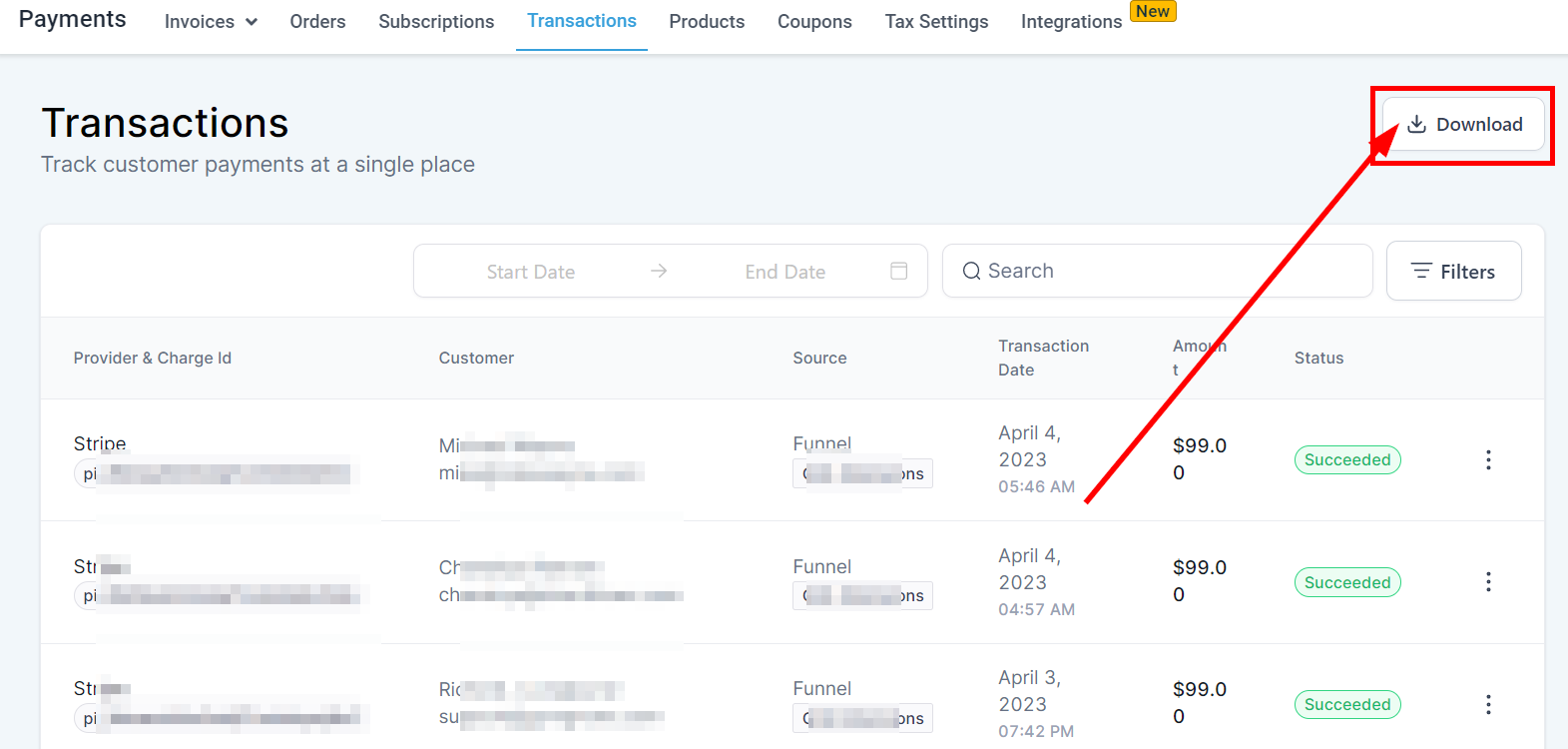The image size is (1568, 749).
Task: Click the End Date field
Action: [x=784, y=272]
